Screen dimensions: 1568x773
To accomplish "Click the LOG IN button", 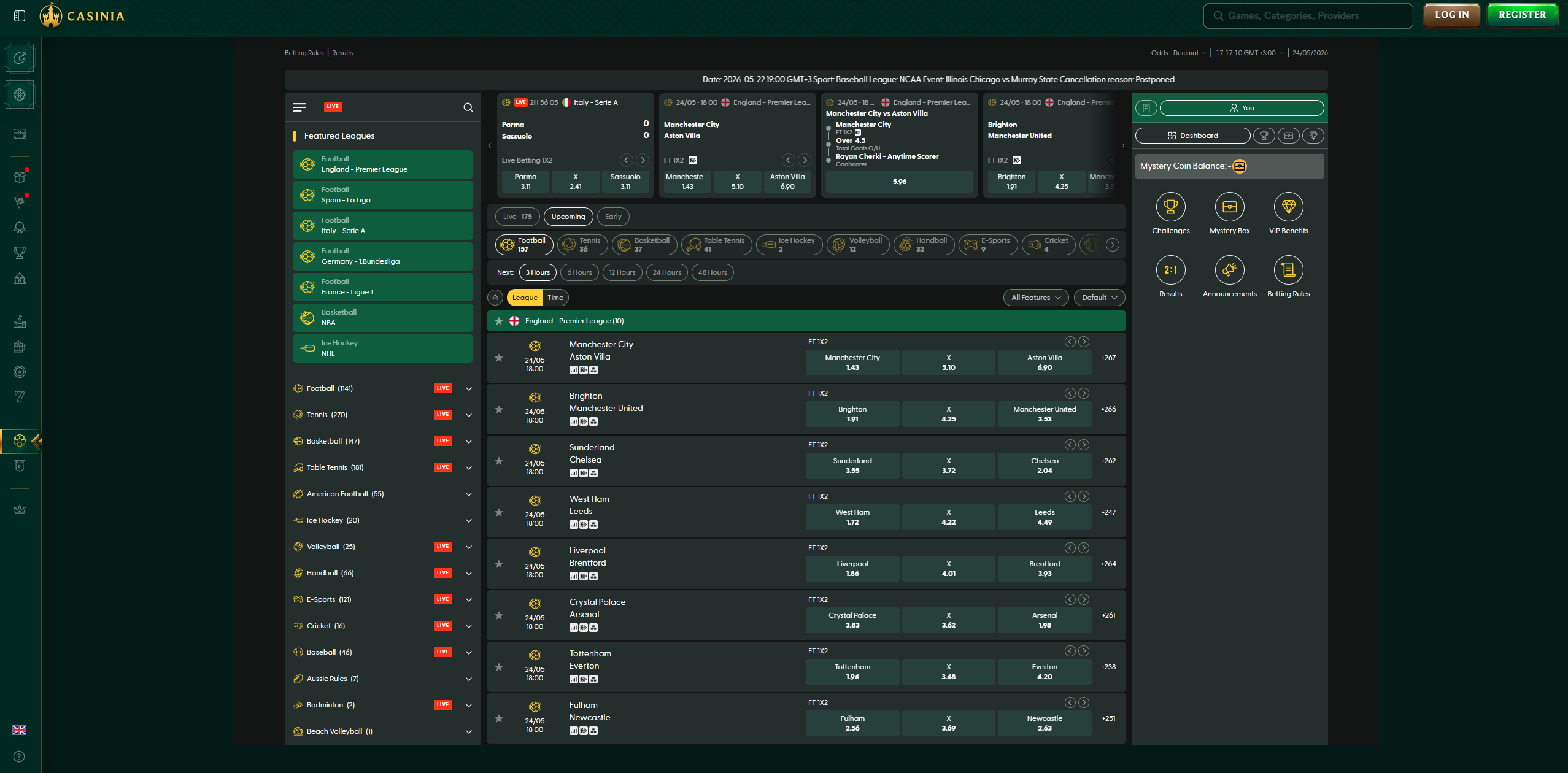I will [1452, 15].
